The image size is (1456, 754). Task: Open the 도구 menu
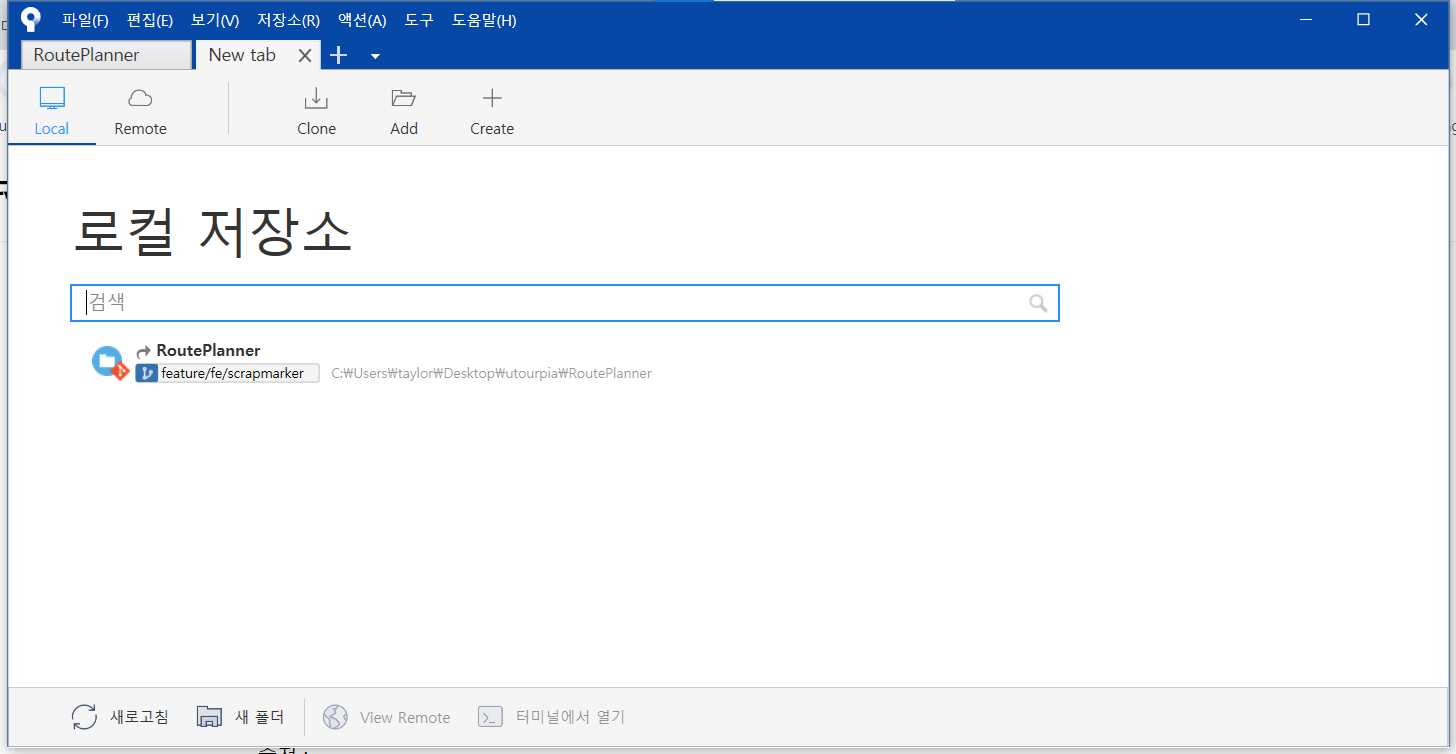pos(419,20)
